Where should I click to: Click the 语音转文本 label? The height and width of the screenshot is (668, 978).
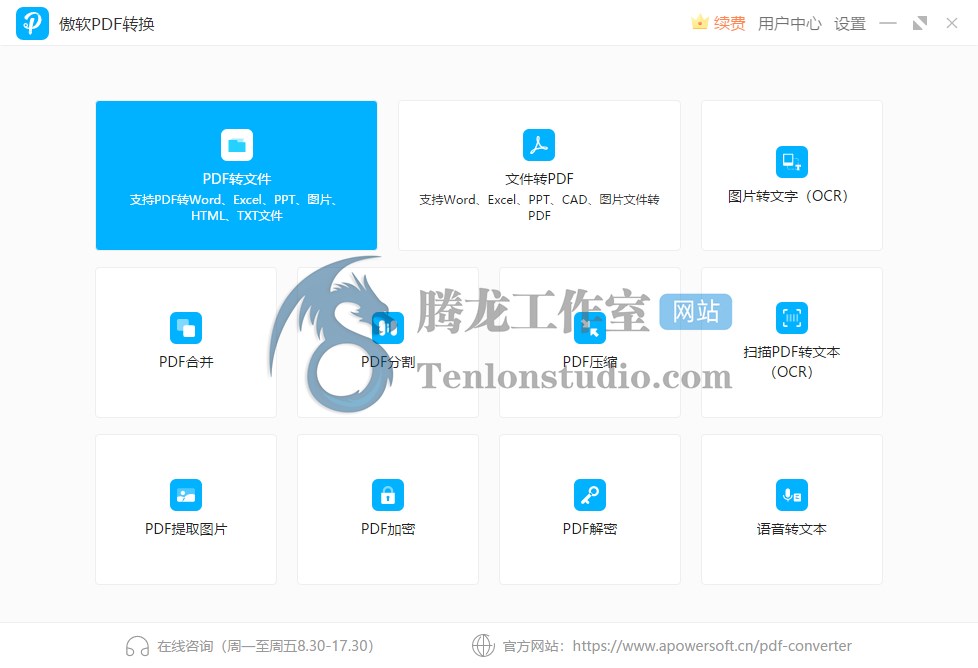click(x=792, y=529)
